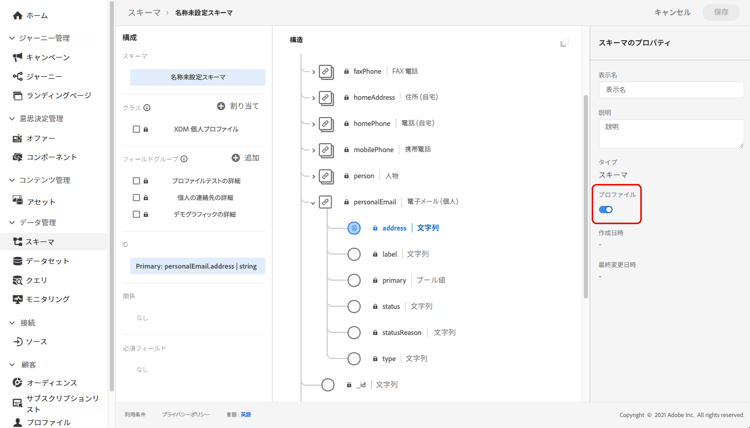750x428 pixels.
Task: Click the copy structure icon top right
Action: click(564, 43)
